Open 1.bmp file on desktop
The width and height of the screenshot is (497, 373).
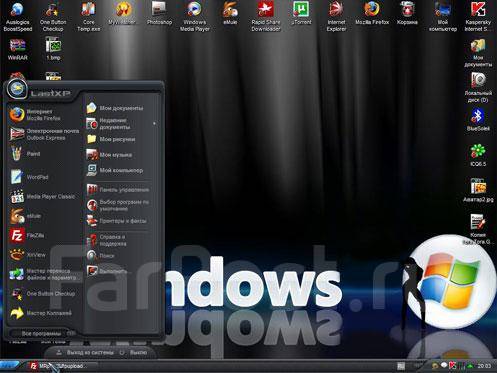point(53,49)
